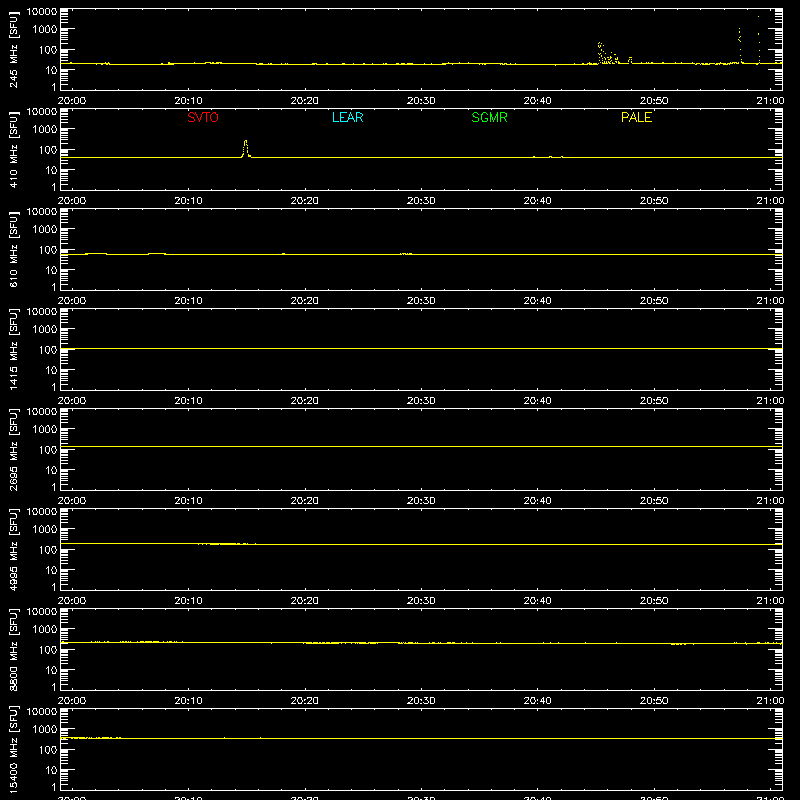Select the 410 MHz [SFU] axis title
The image size is (800, 800).
13,149
